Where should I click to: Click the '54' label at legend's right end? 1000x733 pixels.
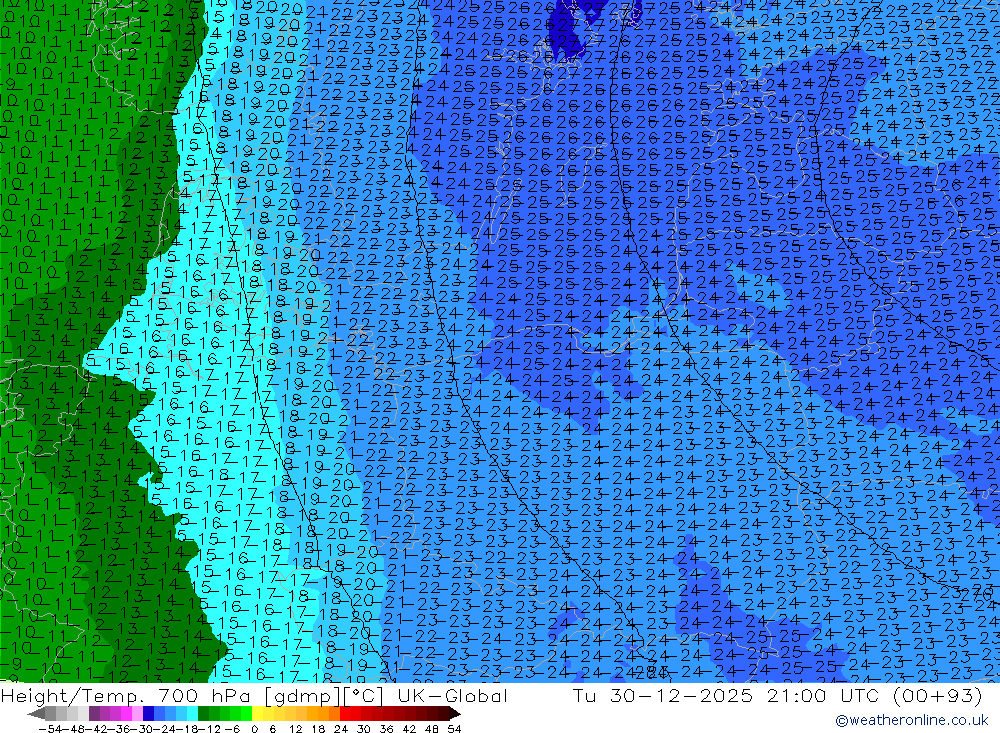454,729
